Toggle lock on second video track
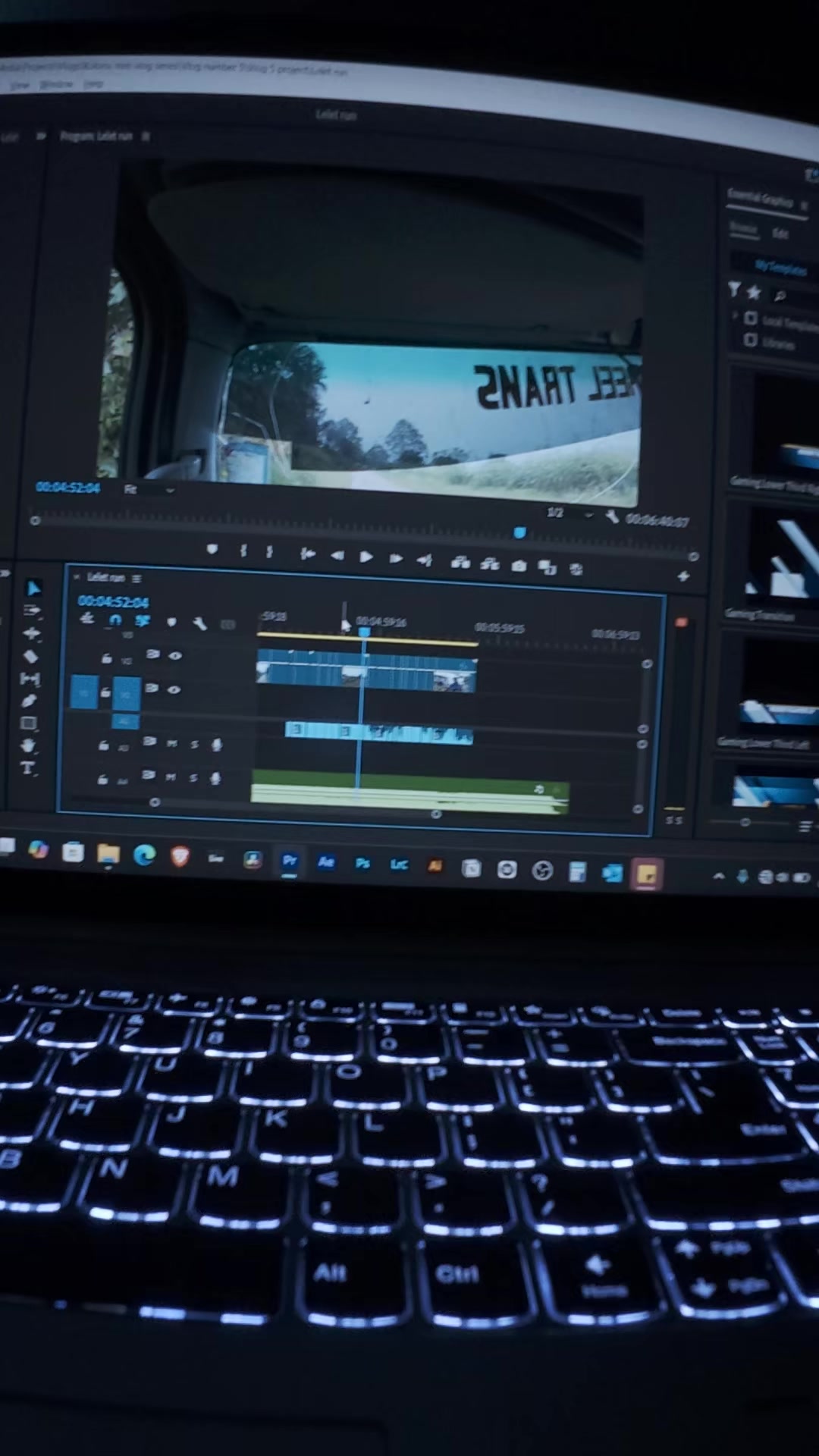819x1456 pixels. pos(105,692)
